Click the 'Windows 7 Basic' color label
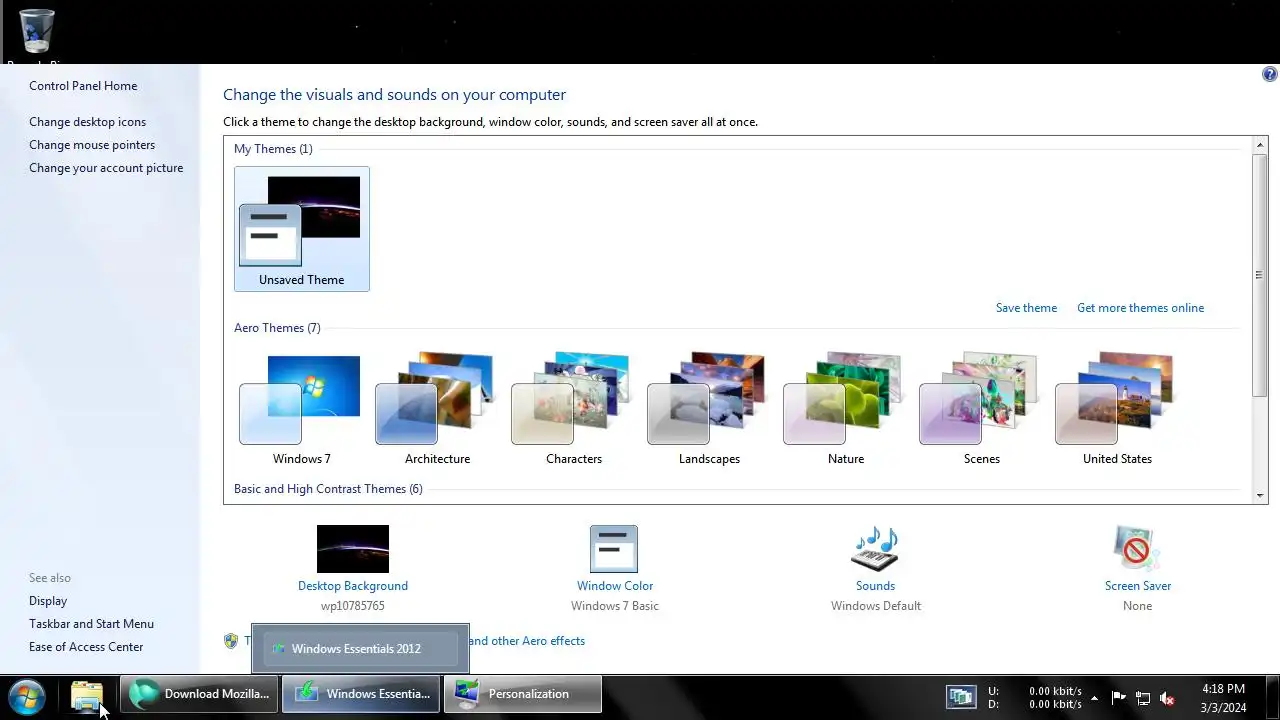 click(615, 606)
